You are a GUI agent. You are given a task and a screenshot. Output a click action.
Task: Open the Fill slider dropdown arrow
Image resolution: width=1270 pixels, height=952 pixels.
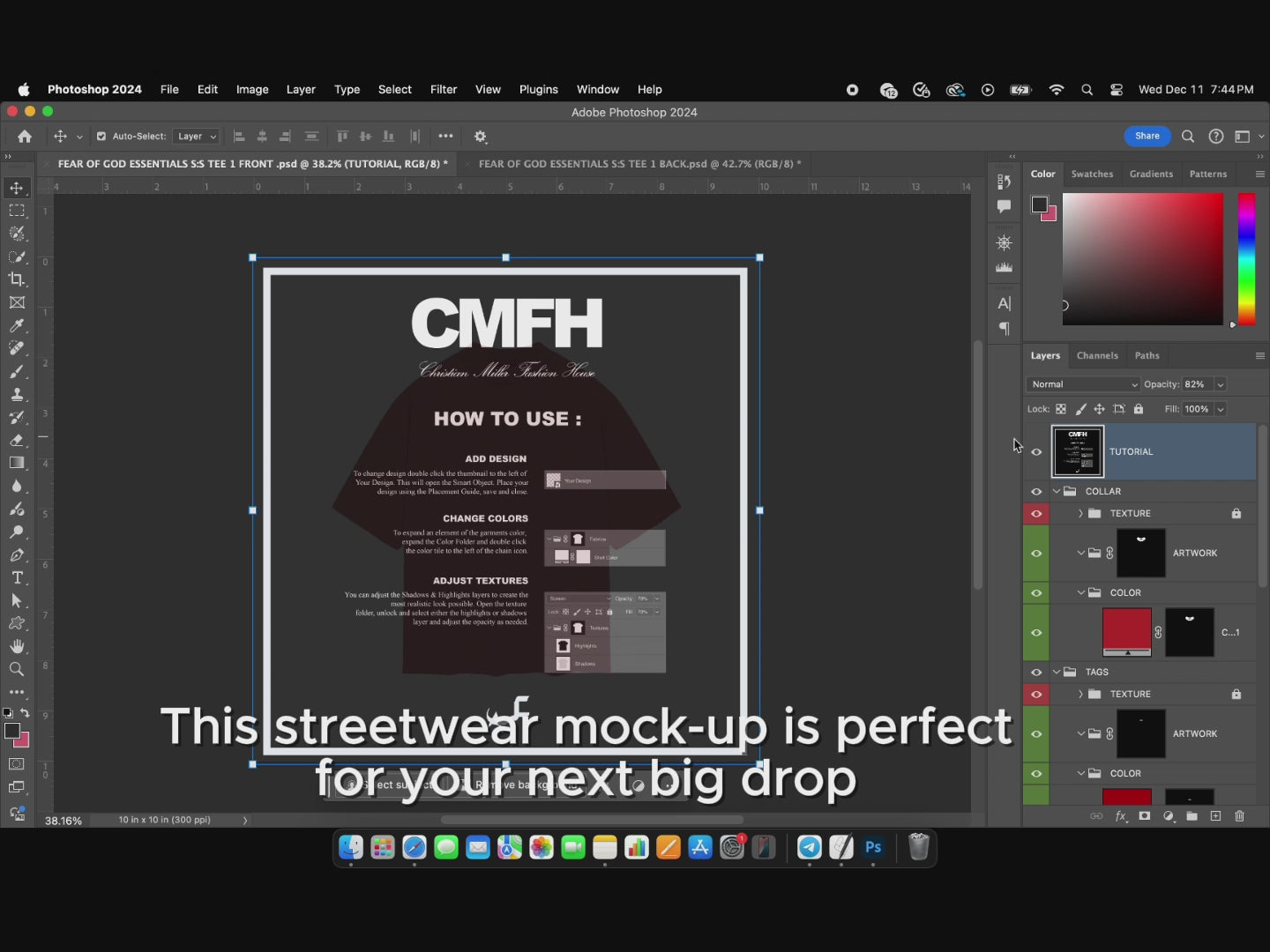coord(1221,409)
